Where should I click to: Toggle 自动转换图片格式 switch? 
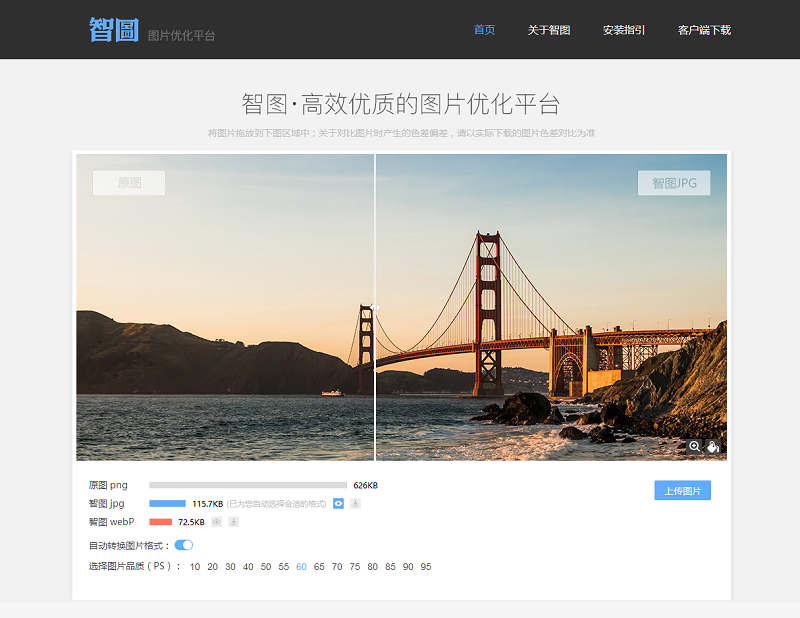click(183, 545)
